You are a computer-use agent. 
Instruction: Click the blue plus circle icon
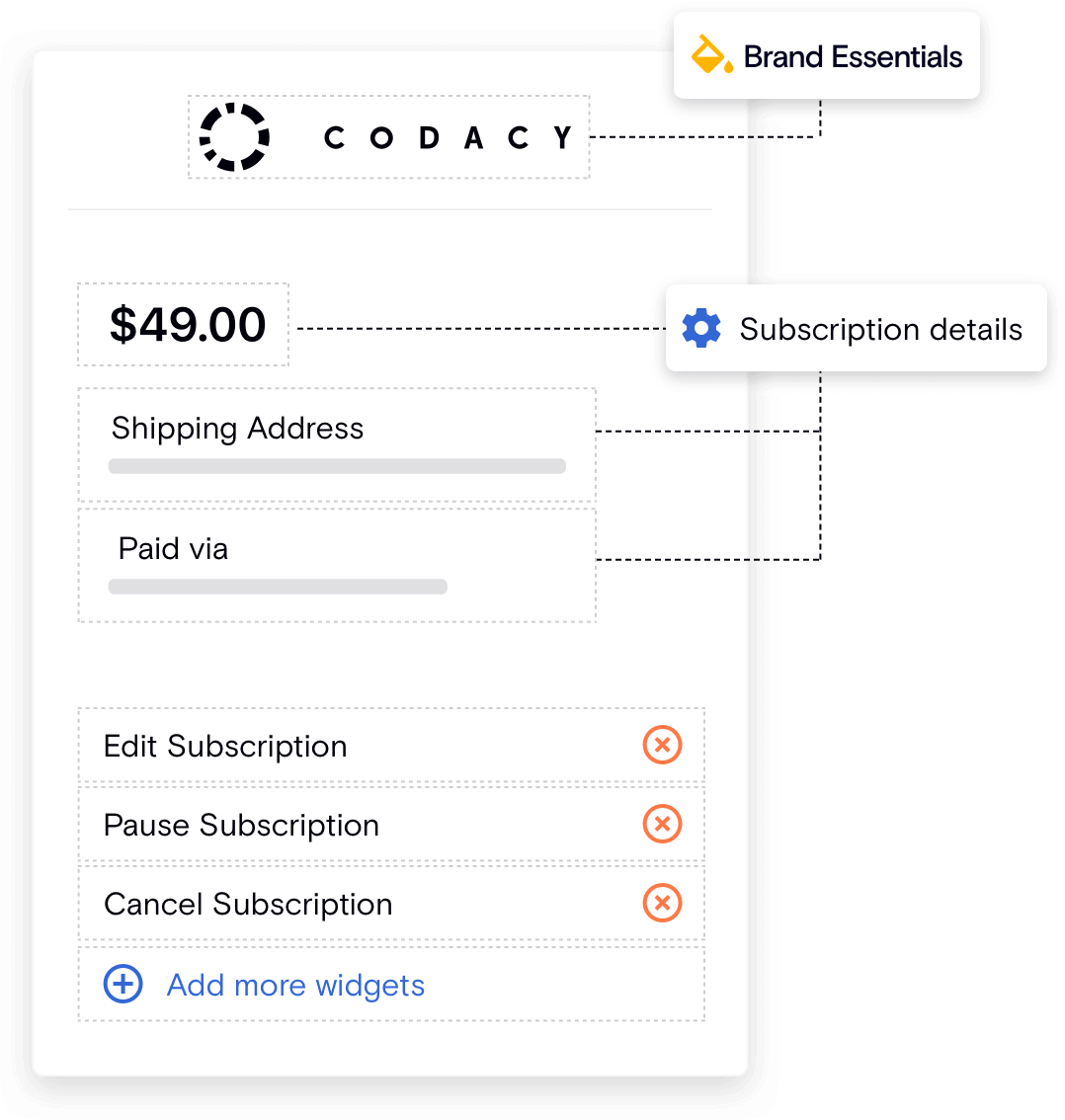123,985
